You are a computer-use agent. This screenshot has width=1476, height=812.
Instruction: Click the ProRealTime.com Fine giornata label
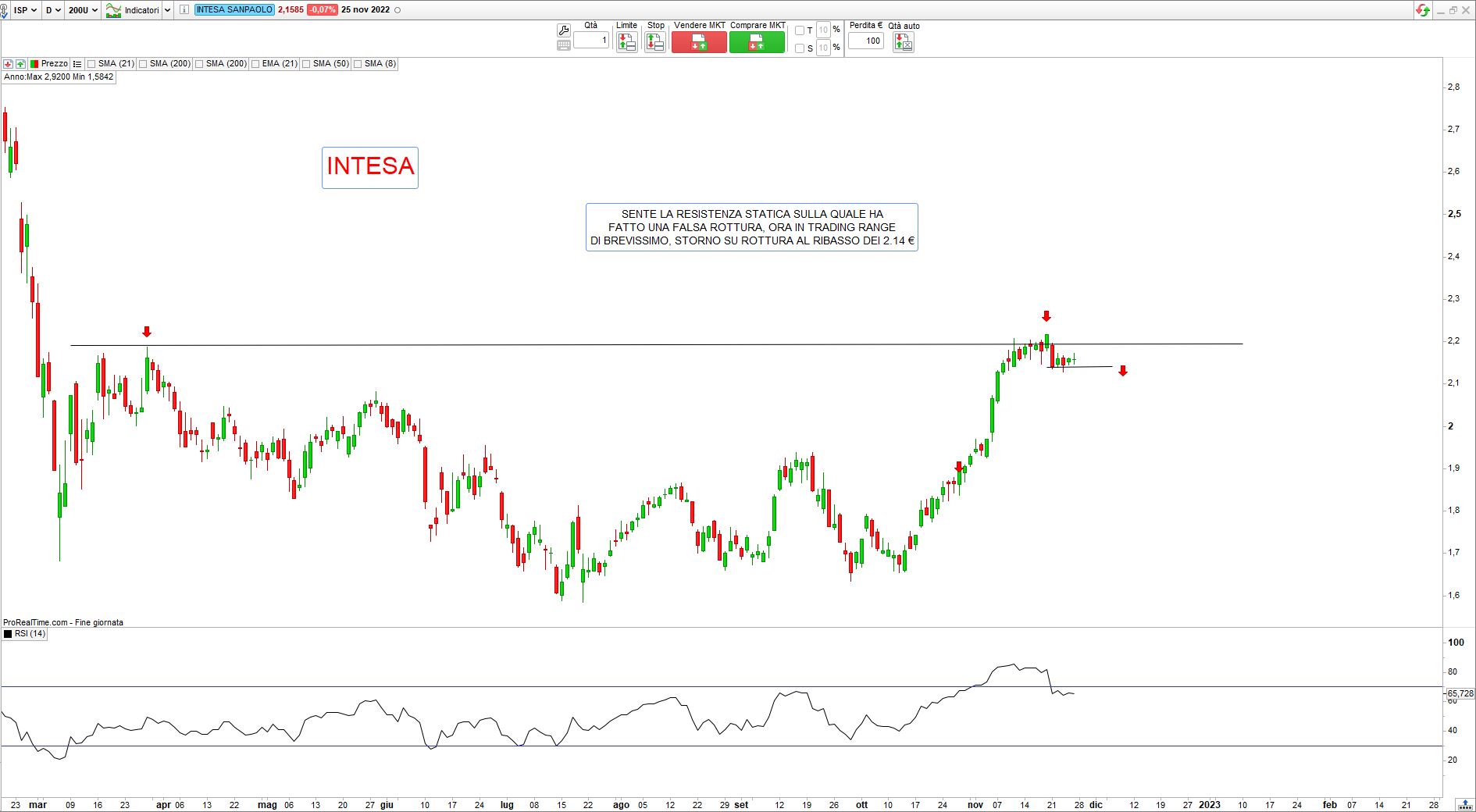coord(63,622)
